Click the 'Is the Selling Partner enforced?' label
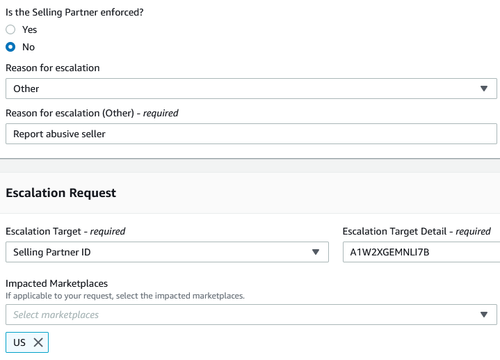Image resolution: width=500 pixels, height=360 pixels. 74,12
